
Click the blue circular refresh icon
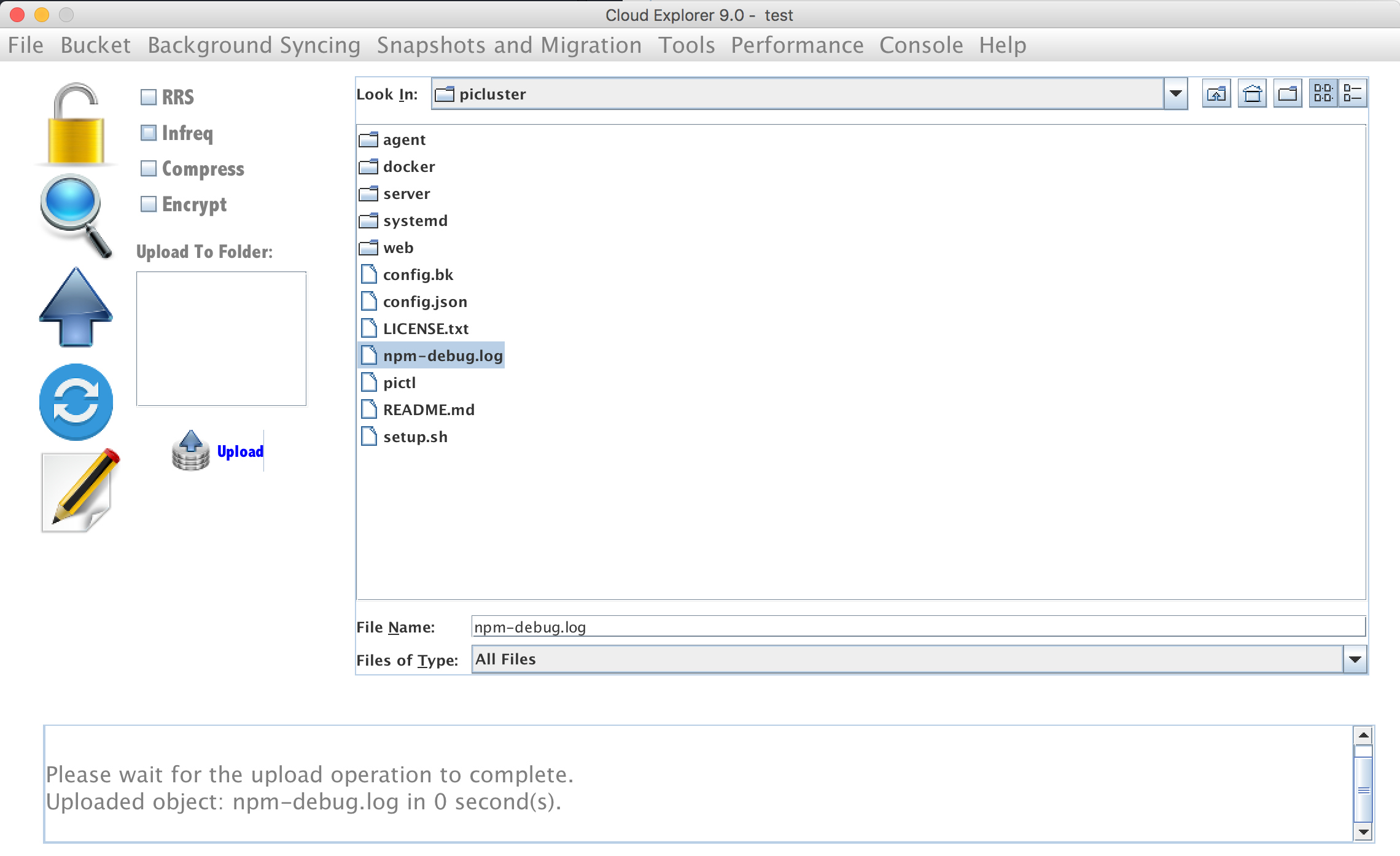(x=76, y=402)
